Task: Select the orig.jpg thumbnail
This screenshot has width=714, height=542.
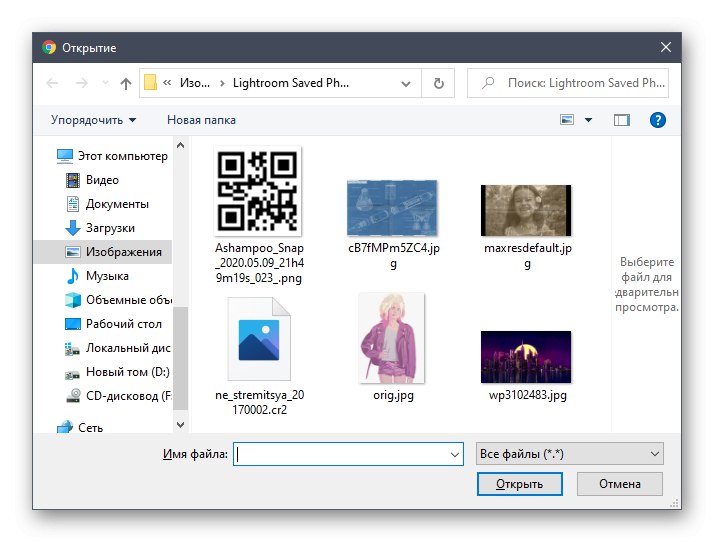Action: click(392, 338)
